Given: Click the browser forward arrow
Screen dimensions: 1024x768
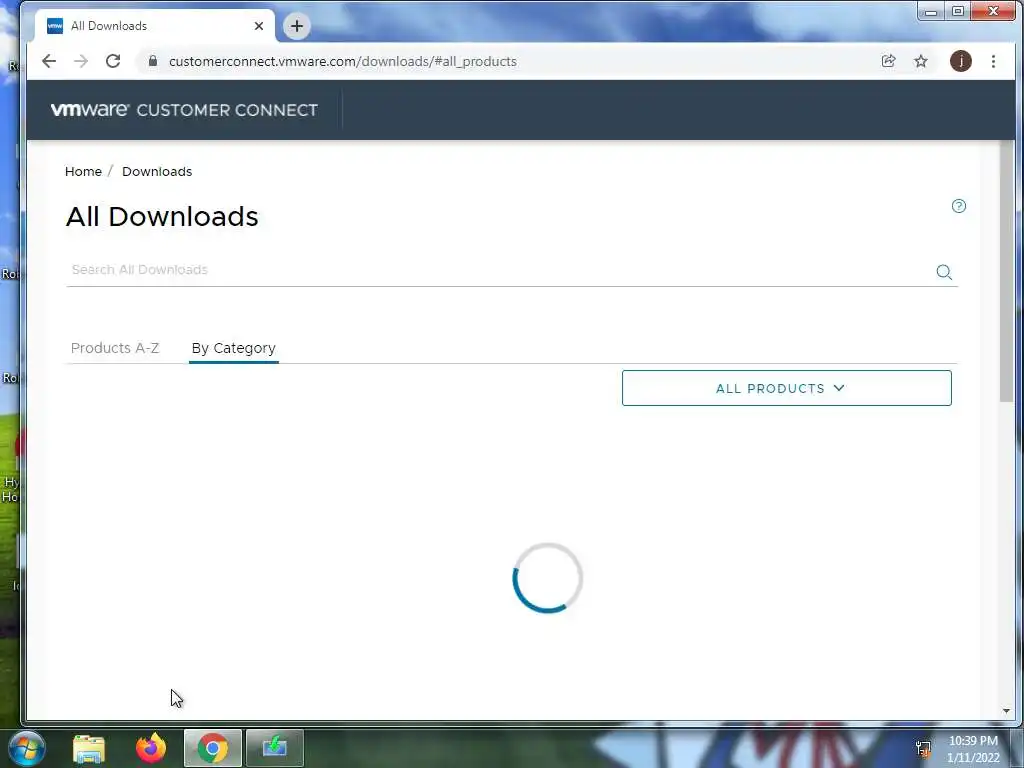Looking at the screenshot, I should click(81, 61).
